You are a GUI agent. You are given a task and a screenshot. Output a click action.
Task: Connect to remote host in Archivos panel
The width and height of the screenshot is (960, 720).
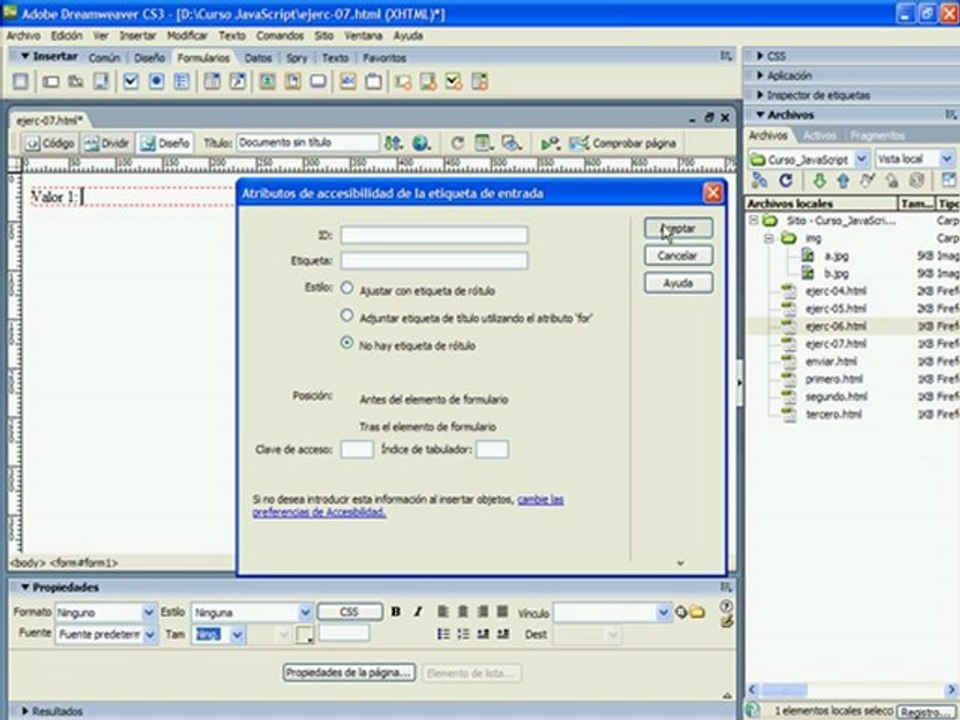pyautogui.click(x=760, y=181)
